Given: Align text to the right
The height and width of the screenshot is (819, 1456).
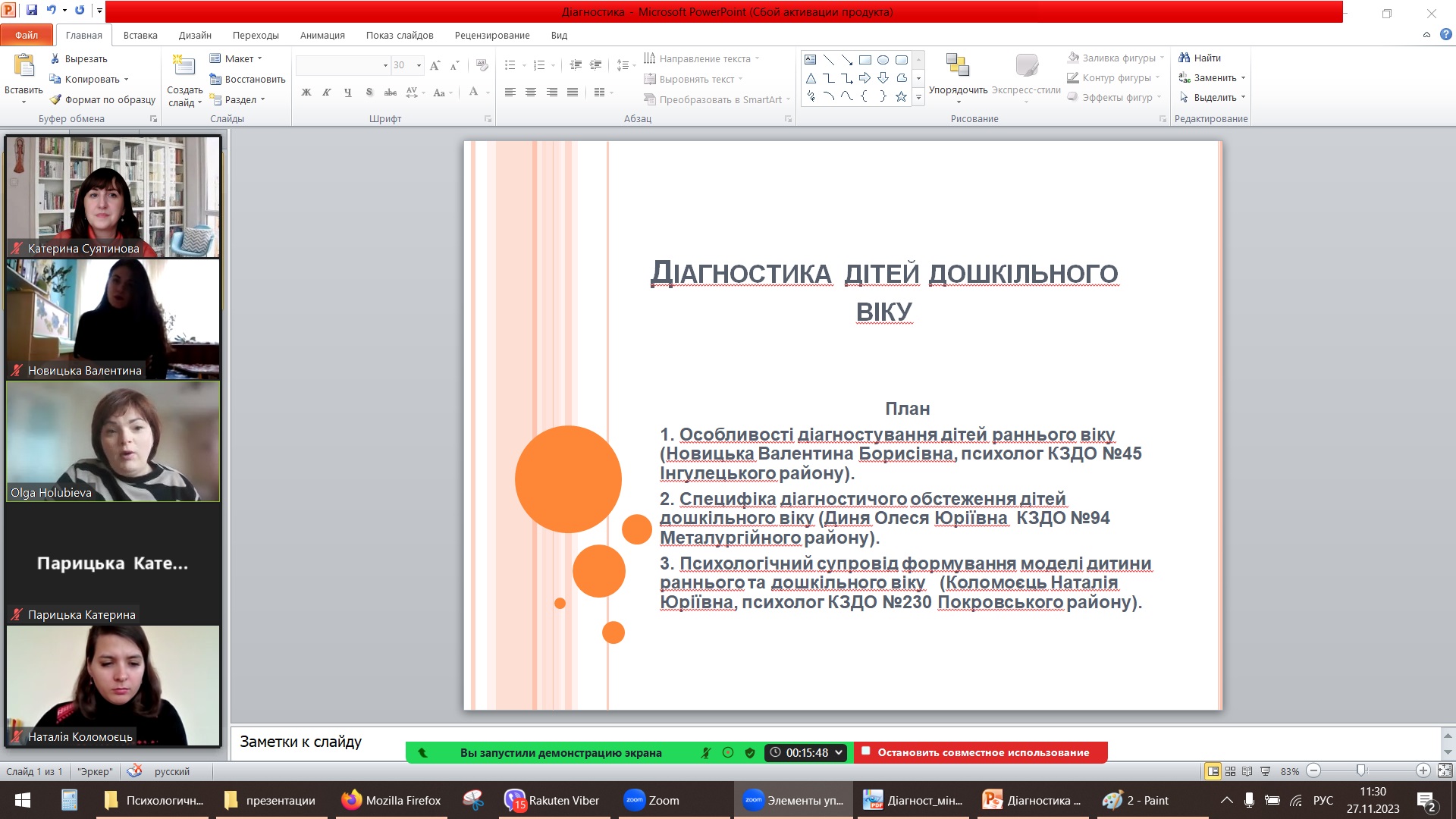Looking at the screenshot, I should pyautogui.click(x=552, y=93).
